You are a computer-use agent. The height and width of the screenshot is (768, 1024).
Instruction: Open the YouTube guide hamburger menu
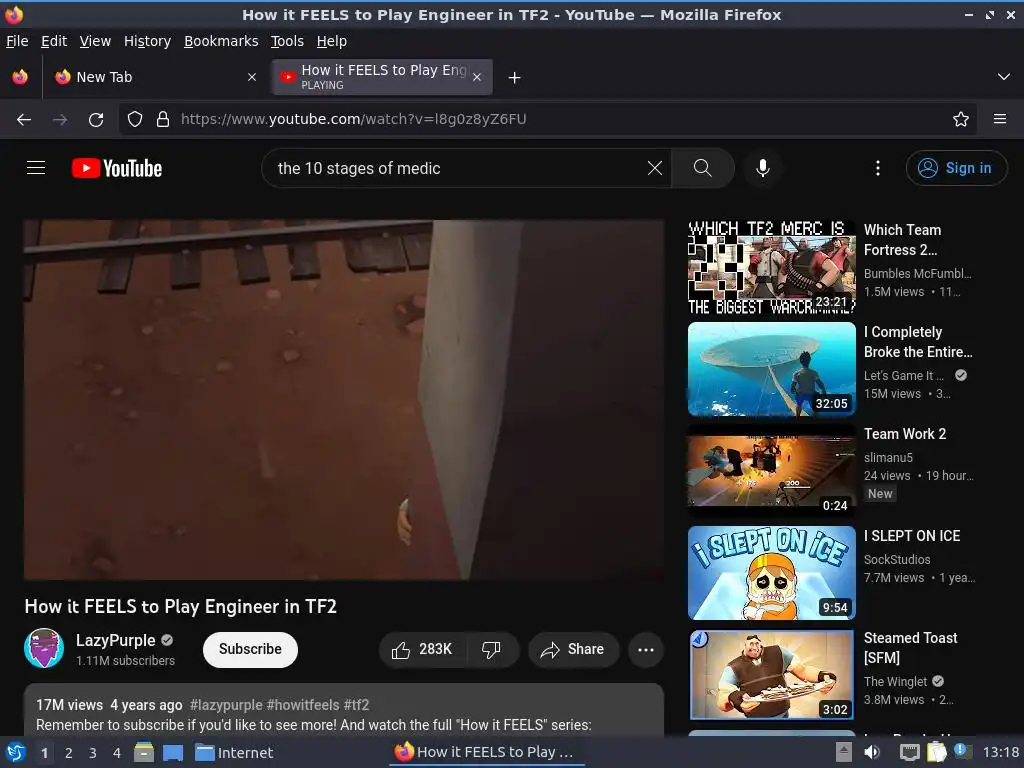[x=36, y=168]
